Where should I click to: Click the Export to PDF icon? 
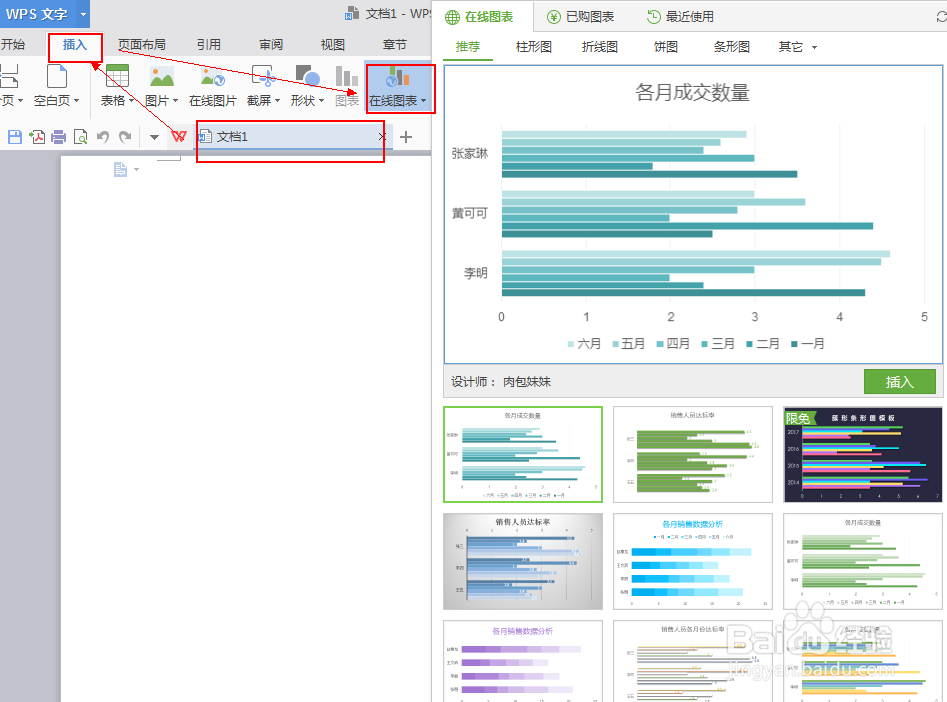(x=36, y=137)
